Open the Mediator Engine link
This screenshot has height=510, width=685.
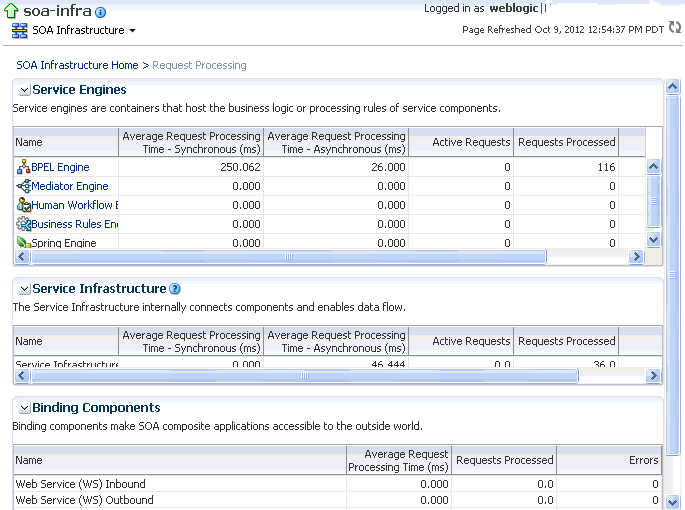pos(70,186)
